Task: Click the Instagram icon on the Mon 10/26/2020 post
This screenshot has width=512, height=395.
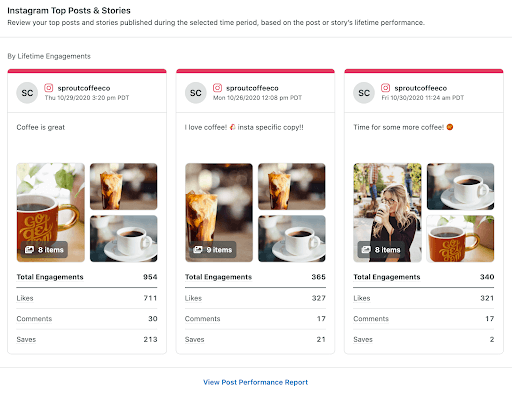Action: [x=217, y=88]
